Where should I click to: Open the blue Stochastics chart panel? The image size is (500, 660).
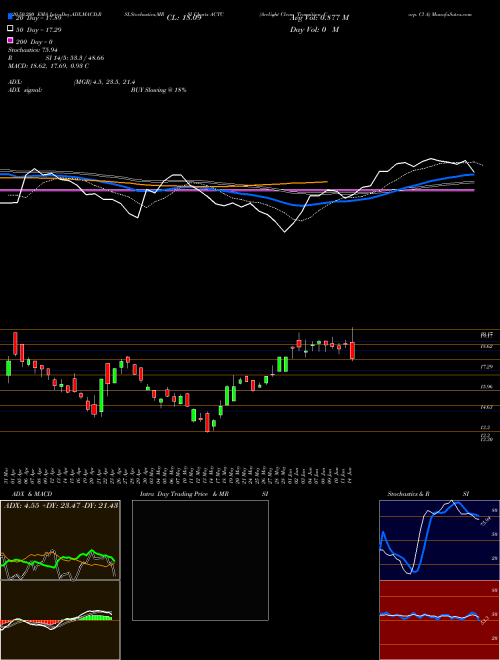(439, 540)
